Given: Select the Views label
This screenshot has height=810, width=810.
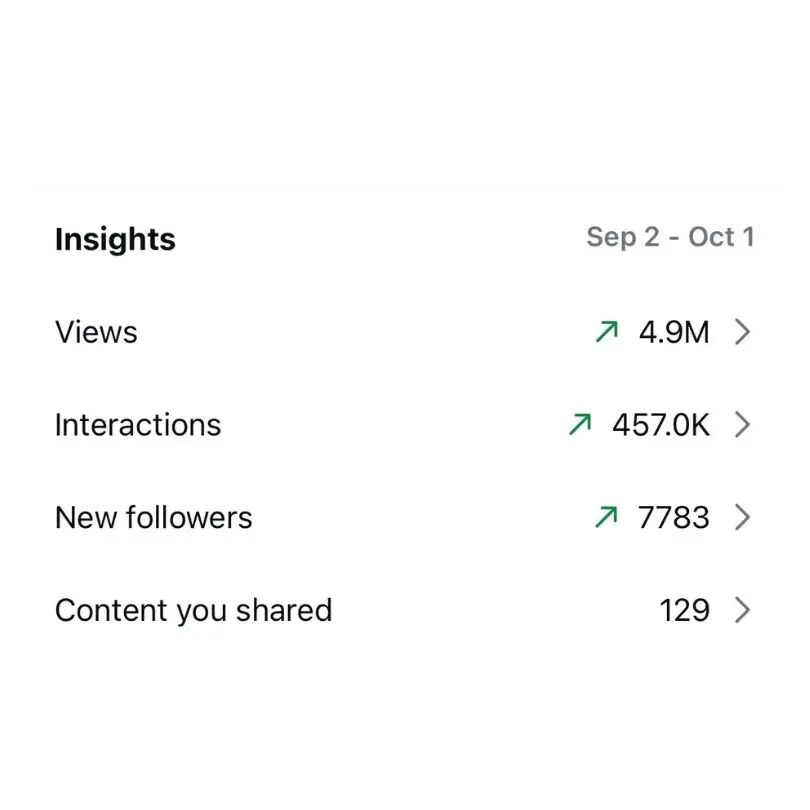Looking at the screenshot, I should click(96, 332).
